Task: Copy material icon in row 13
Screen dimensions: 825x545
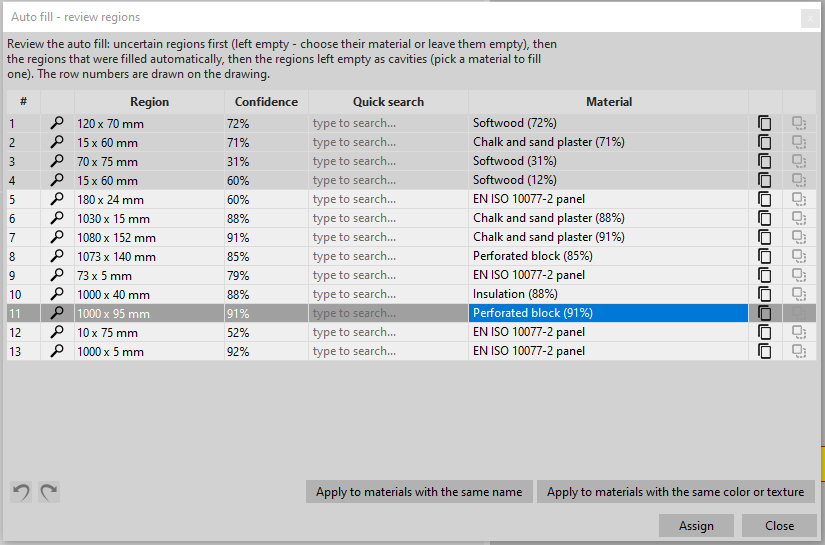Action: tap(764, 351)
